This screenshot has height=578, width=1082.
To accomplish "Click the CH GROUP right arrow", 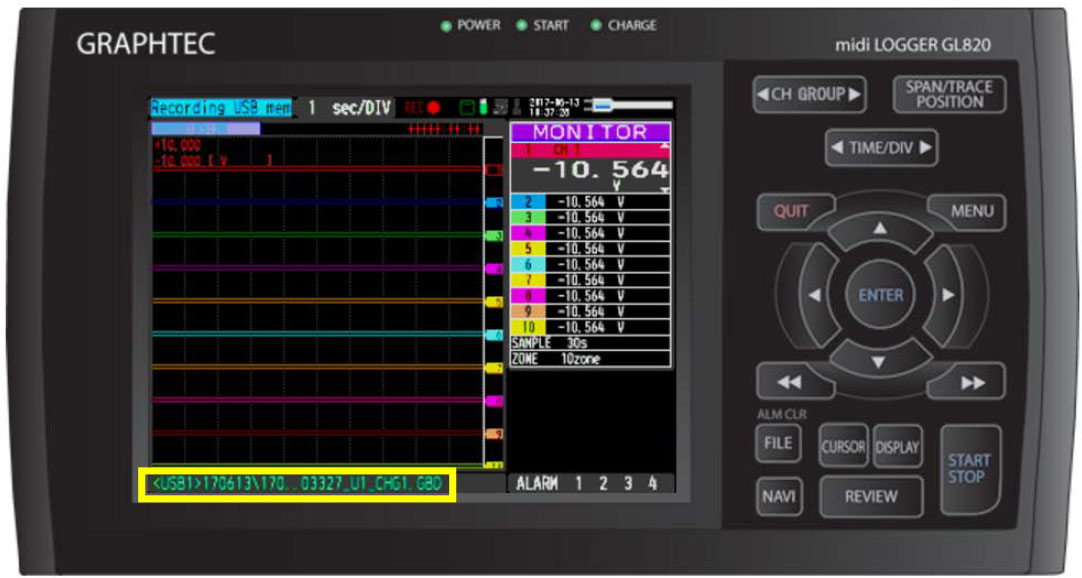I will [x=855, y=94].
